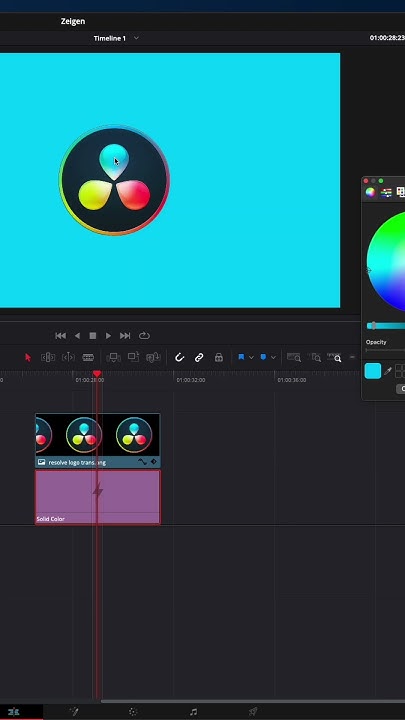This screenshot has height=720, width=405.
Task: Click the Replace Clip toolbar icon
Action: [153, 357]
